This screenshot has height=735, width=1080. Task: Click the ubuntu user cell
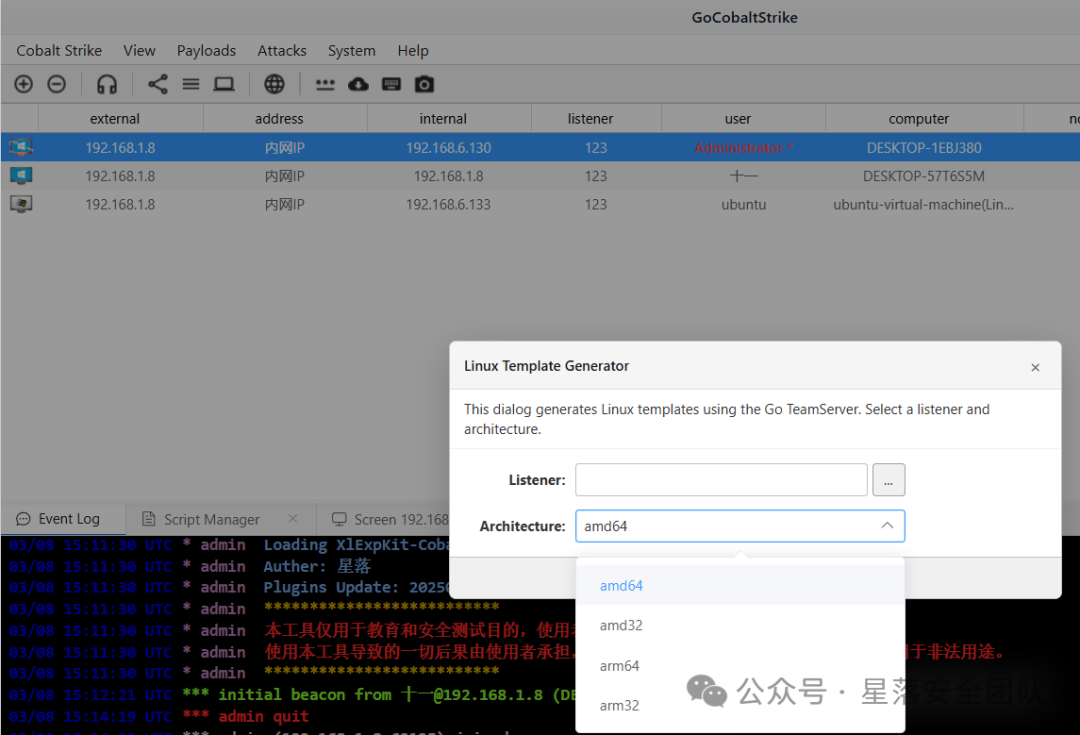pos(743,204)
